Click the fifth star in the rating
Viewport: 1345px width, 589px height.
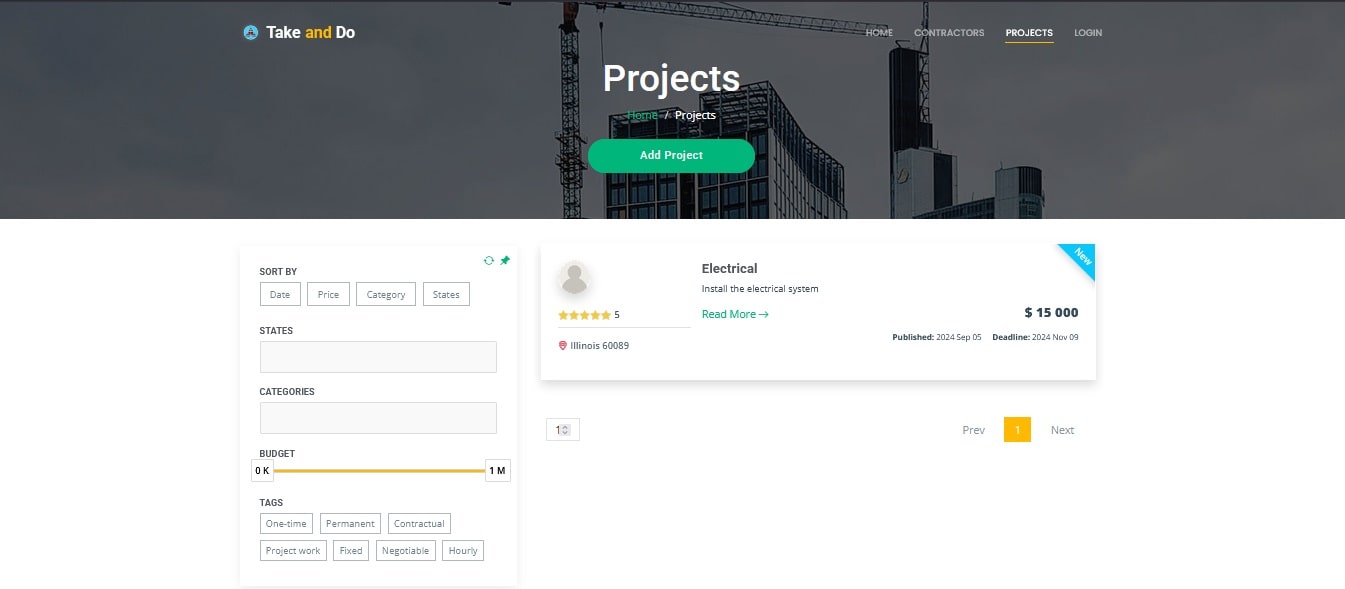[x=604, y=314]
